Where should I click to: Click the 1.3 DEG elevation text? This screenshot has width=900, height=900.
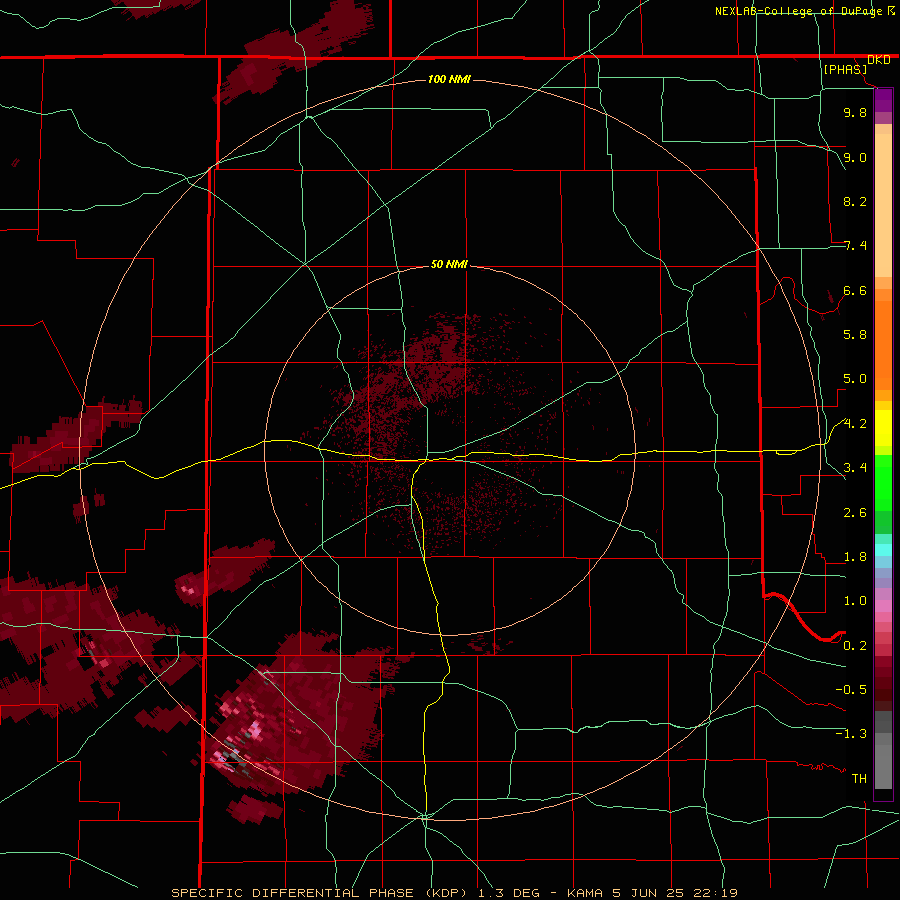509,893
